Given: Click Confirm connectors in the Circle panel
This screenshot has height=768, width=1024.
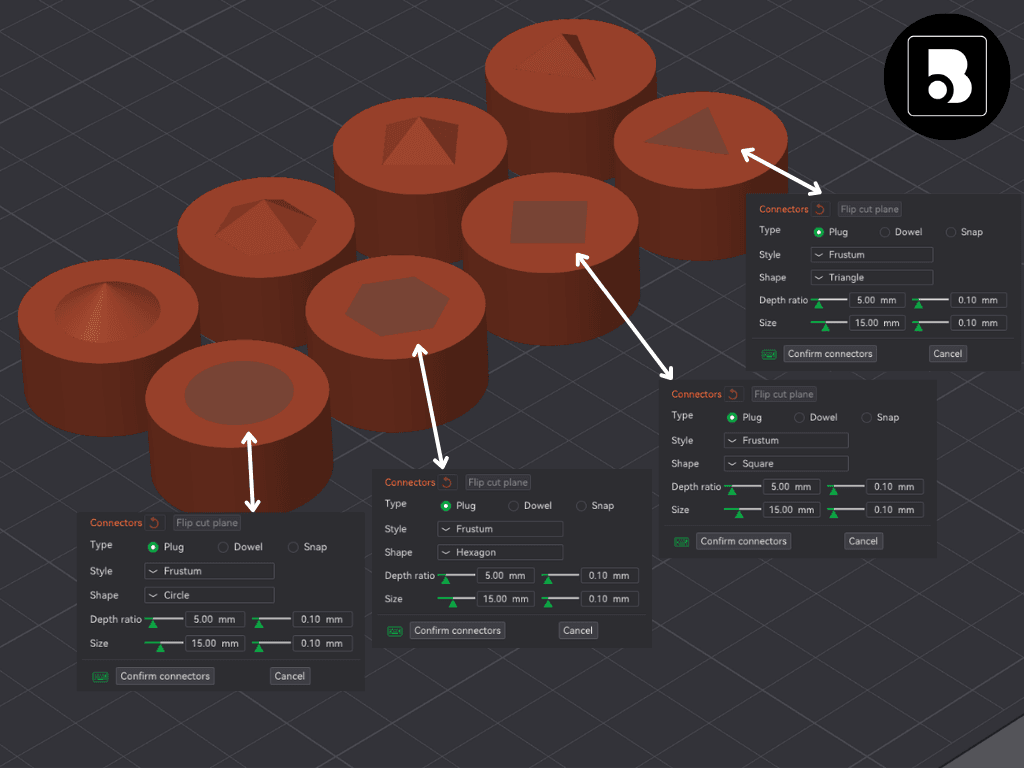Looking at the screenshot, I should tap(165, 677).
